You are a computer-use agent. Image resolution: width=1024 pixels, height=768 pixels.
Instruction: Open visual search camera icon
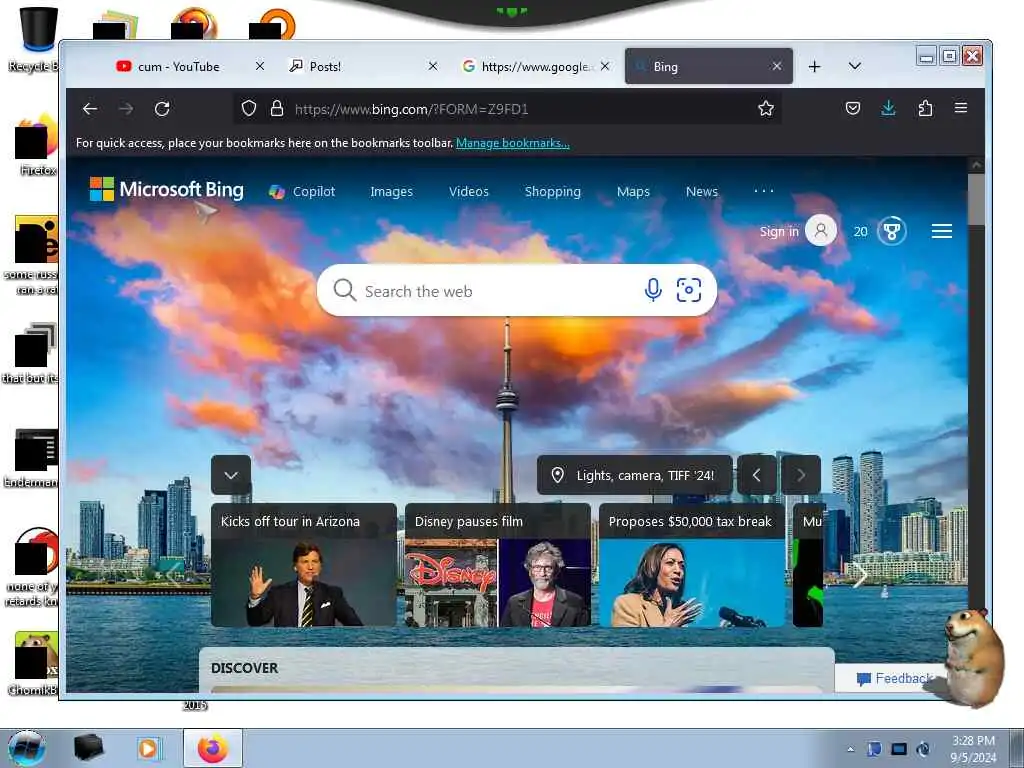tap(688, 290)
